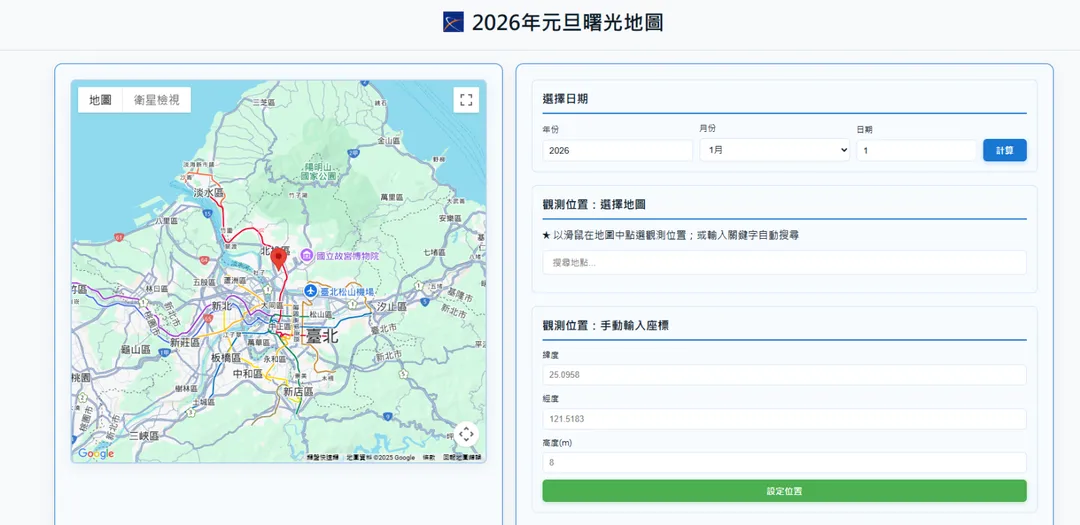The image size is (1080, 525).
Task: Open 鍵盤快速鍵 keyboard shortcuts link
Action: tap(322, 457)
